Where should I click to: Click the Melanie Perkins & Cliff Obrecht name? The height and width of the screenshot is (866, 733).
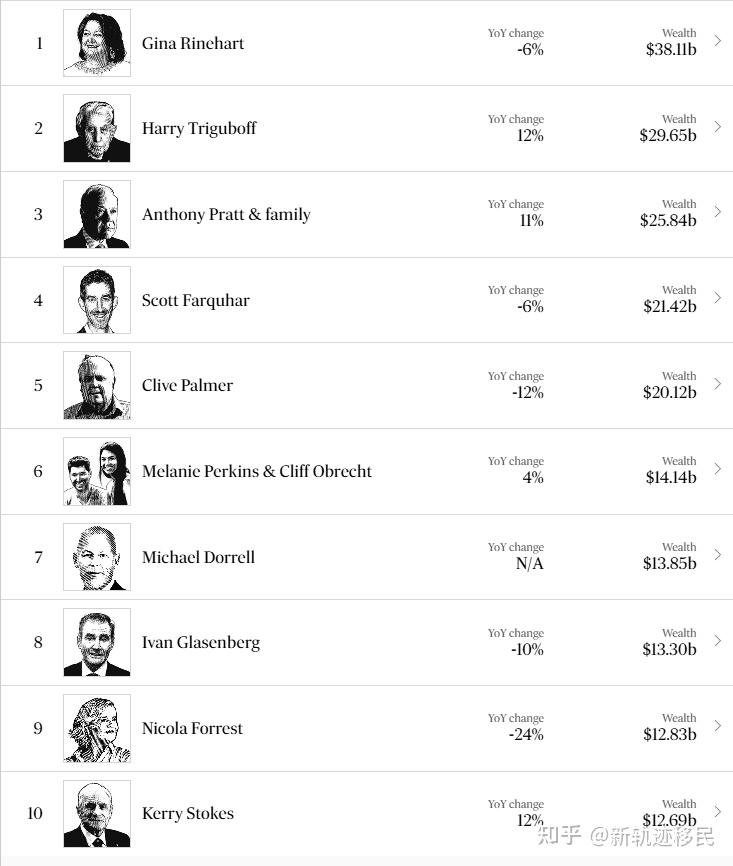(x=257, y=472)
